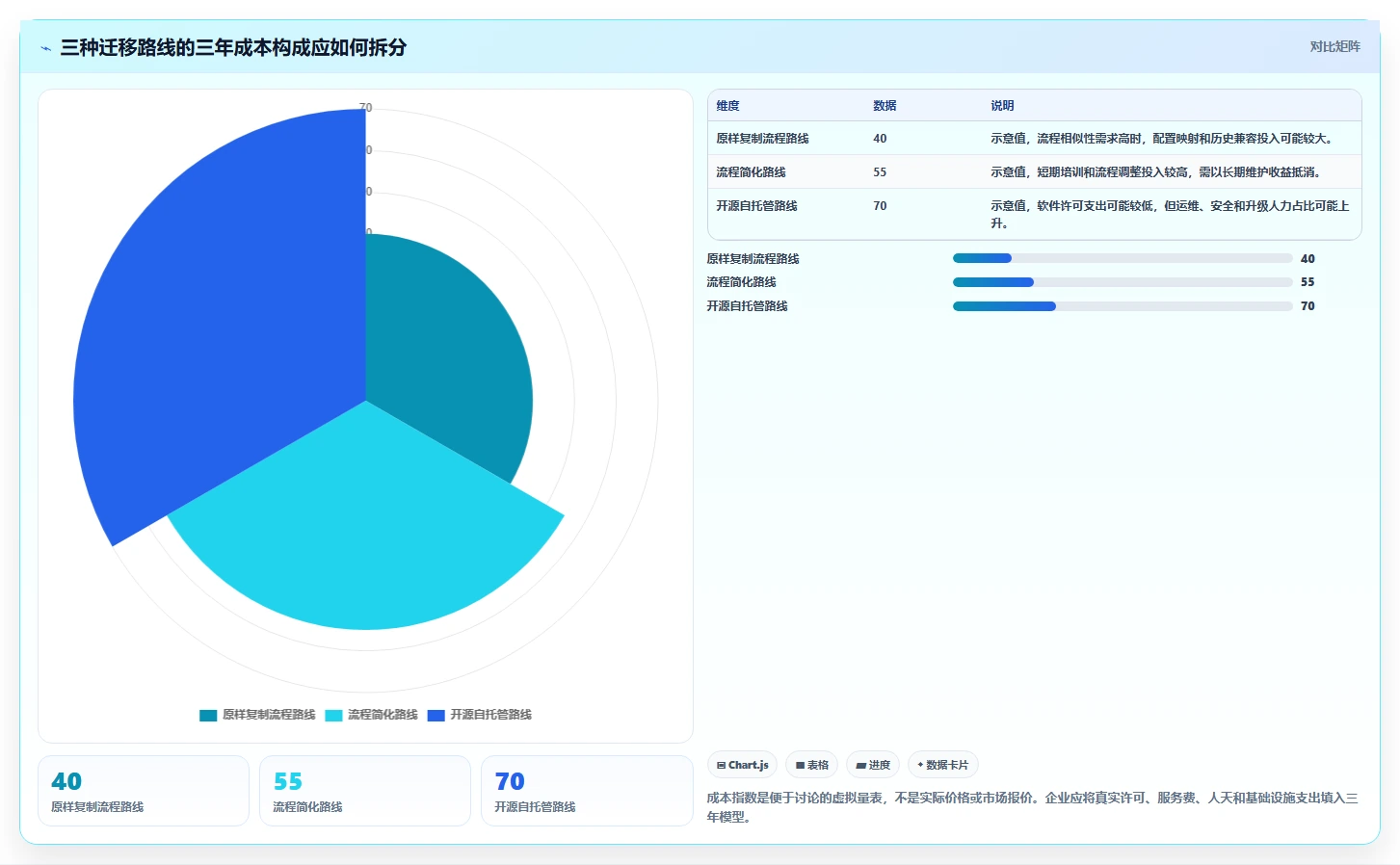Select table cell 开源自托管路线
This screenshot has height=865, width=1400.
(756, 206)
